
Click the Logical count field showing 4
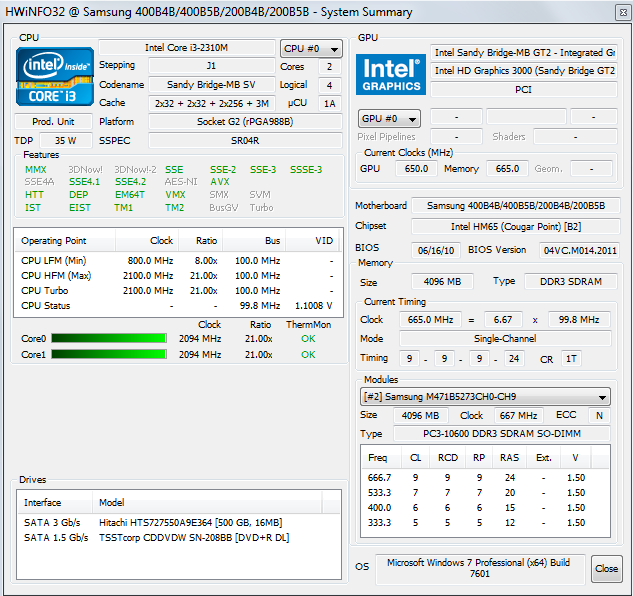click(329, 85)
